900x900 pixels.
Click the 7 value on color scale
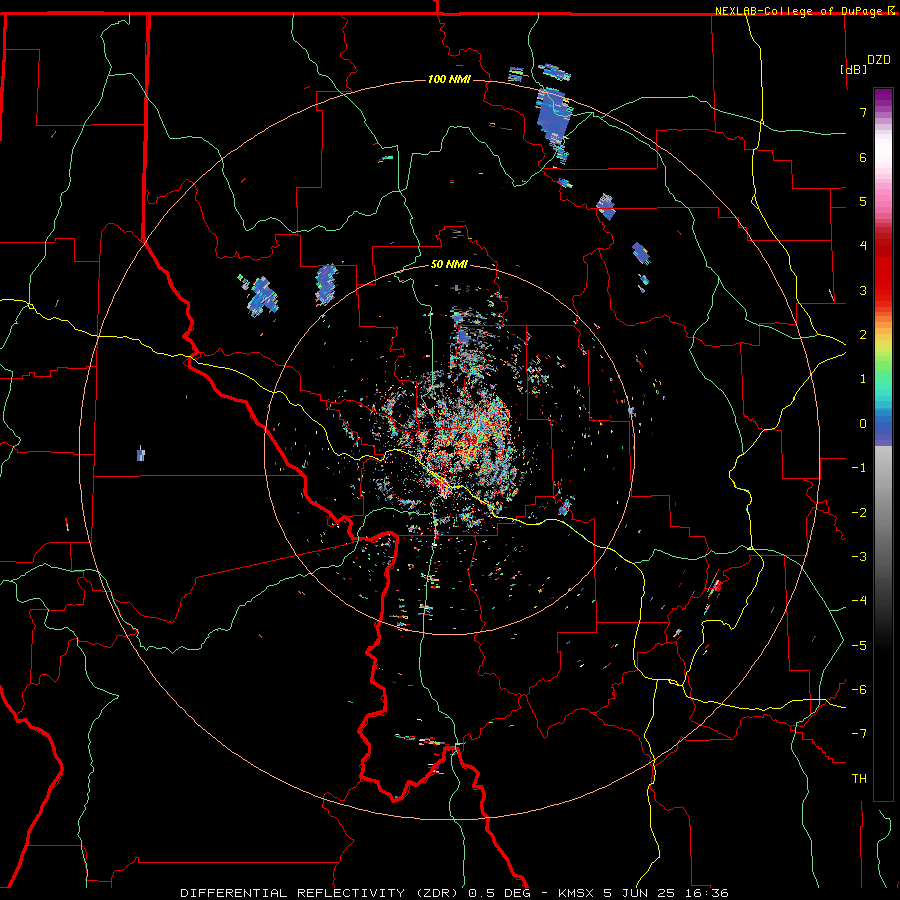coord(863,112)
